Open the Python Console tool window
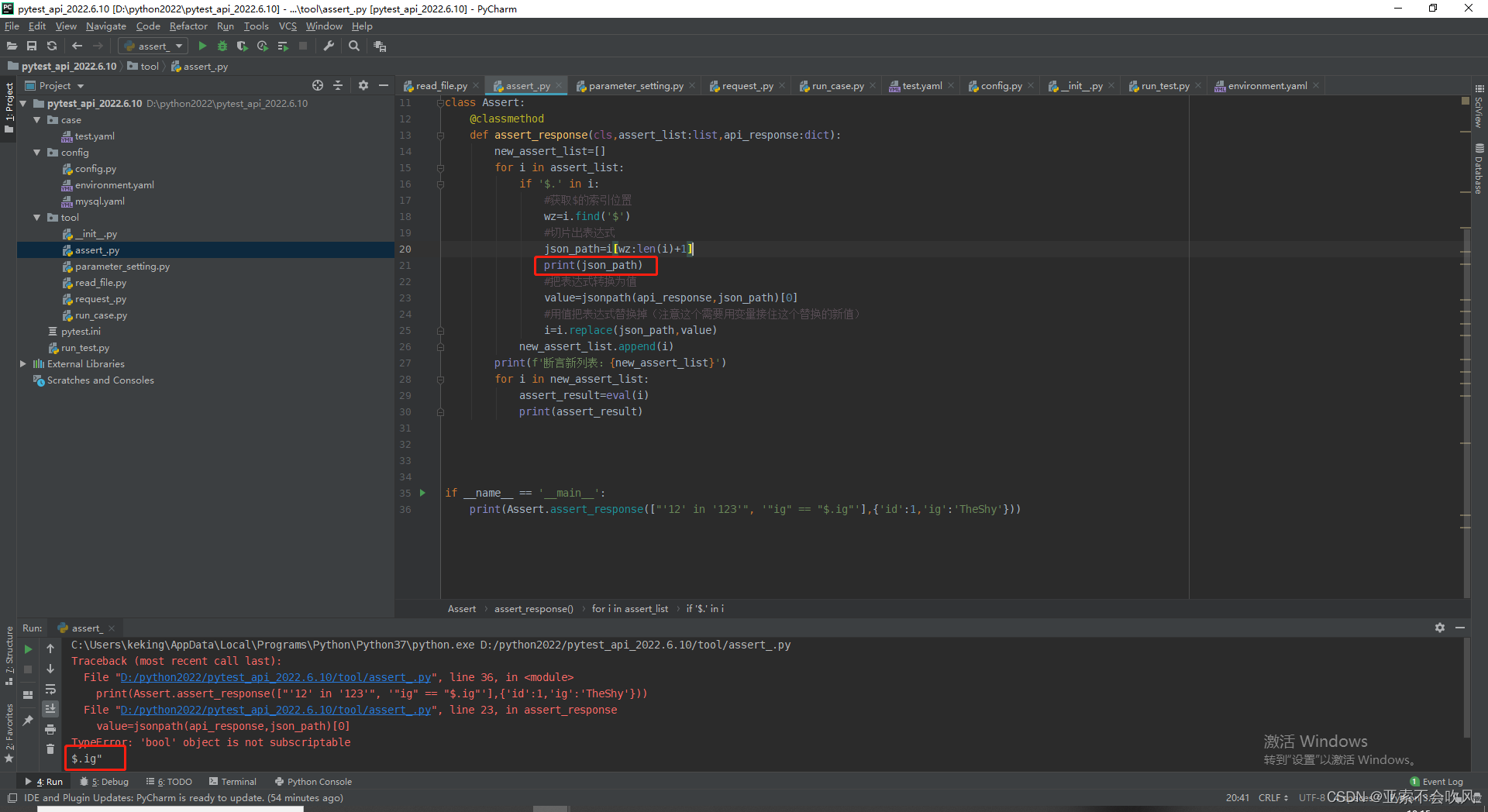The image size is (1488, 812). [x=313, y=782]
